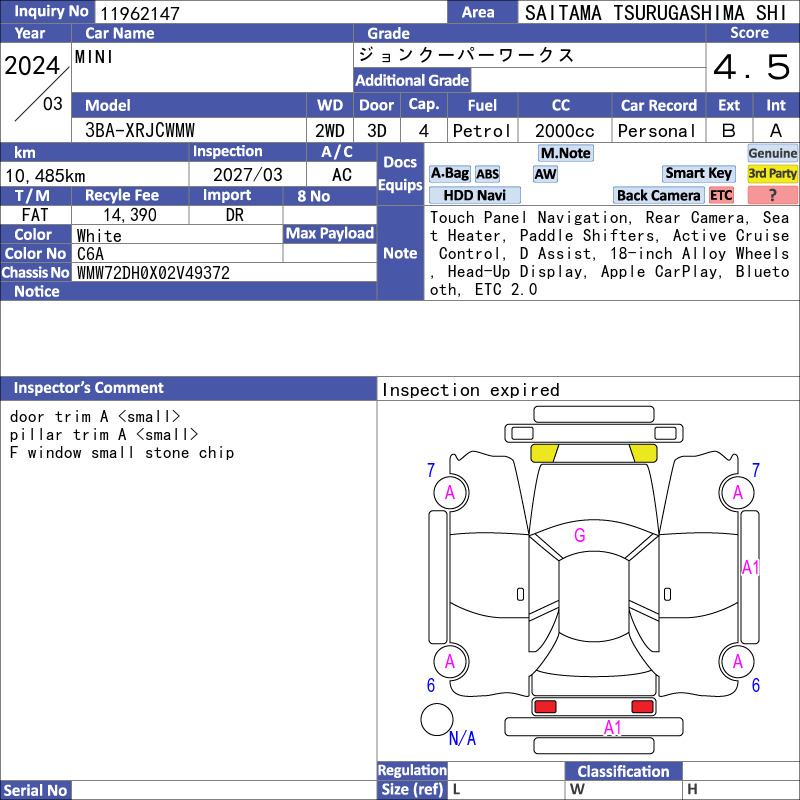This screenshot has height=800, width=800.
Task: Select the Petrol fuel value
Action: coord(481,131)
